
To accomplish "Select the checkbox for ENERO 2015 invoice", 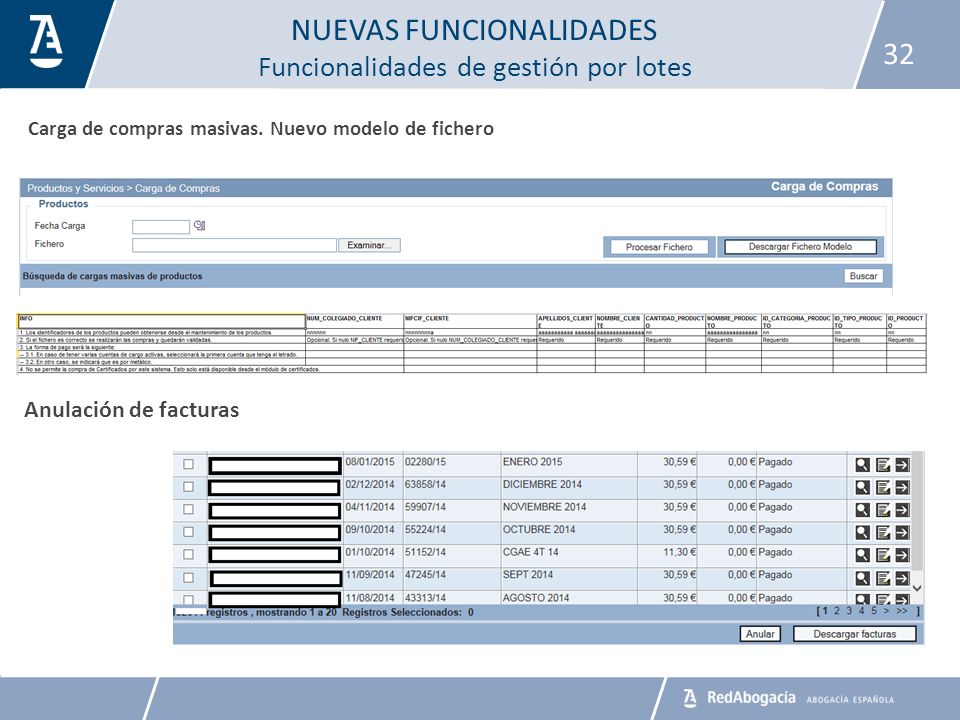I will [x=189, y=464].
